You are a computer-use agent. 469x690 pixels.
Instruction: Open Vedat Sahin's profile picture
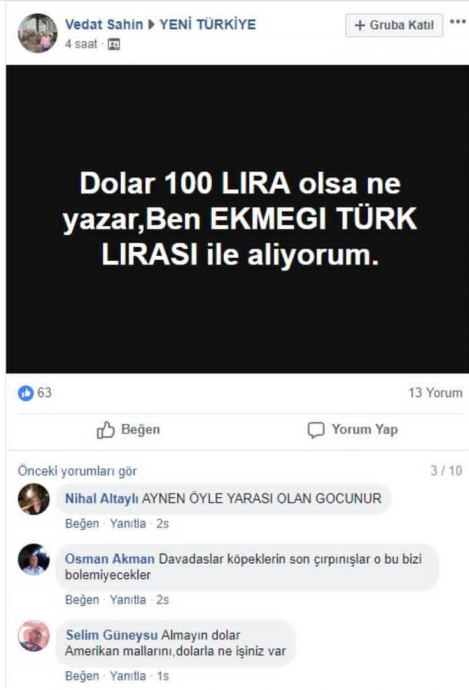[37, 33]
